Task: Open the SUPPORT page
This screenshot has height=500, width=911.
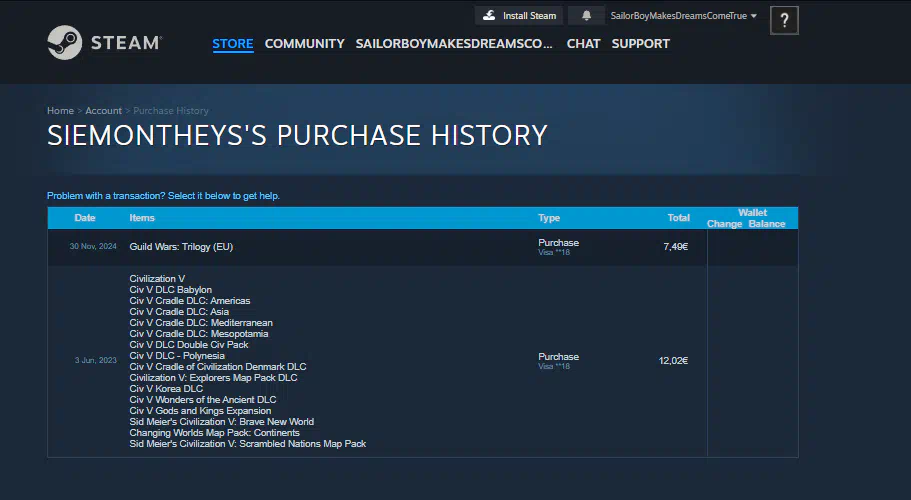Action: [640, 44]
